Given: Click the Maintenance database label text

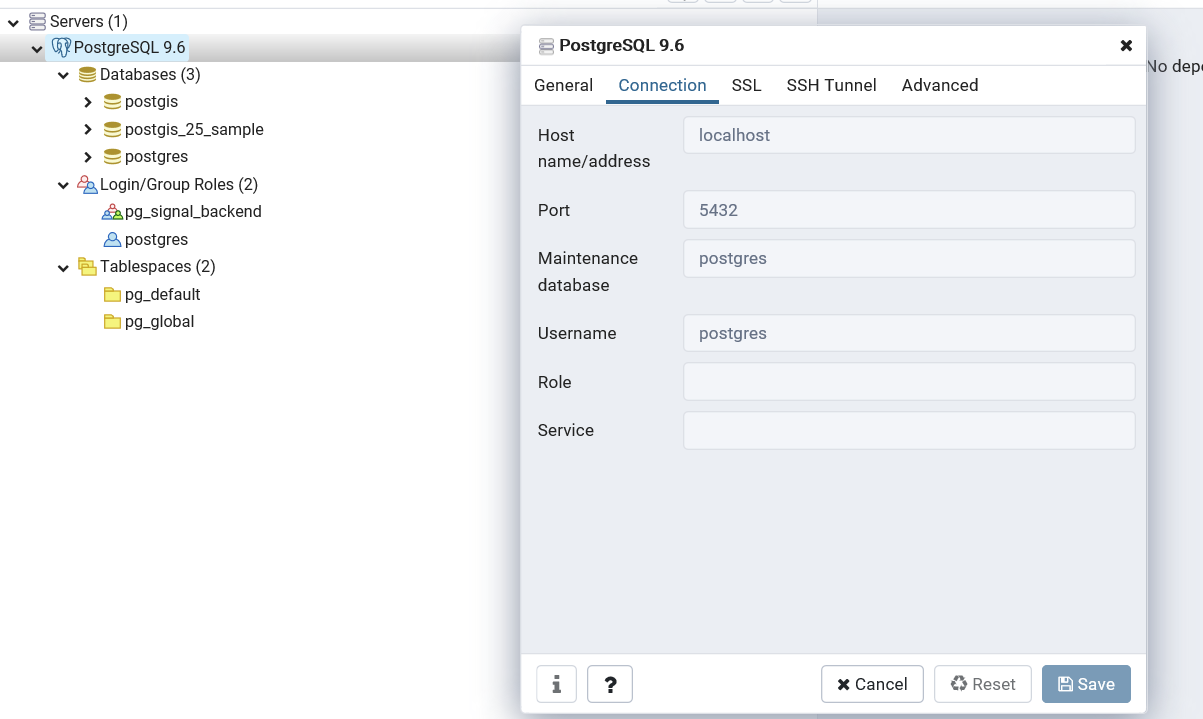Looking at the screenshot, I should (588, 272).
